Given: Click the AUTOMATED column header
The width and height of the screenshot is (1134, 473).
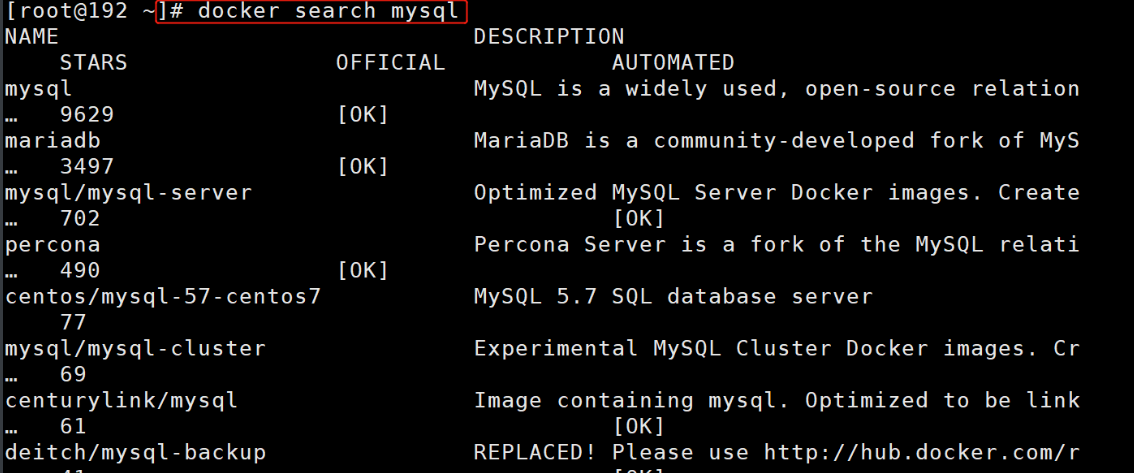Looking at the screenshot, I should coord(673,63).
